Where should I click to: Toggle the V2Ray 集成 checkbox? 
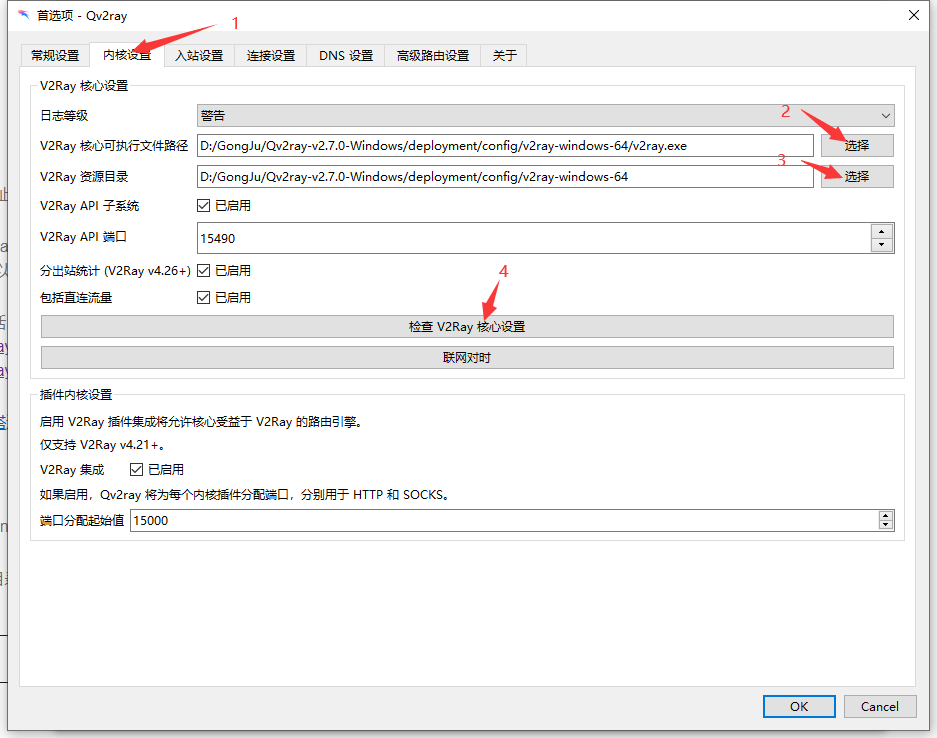(x=136, y=470)
